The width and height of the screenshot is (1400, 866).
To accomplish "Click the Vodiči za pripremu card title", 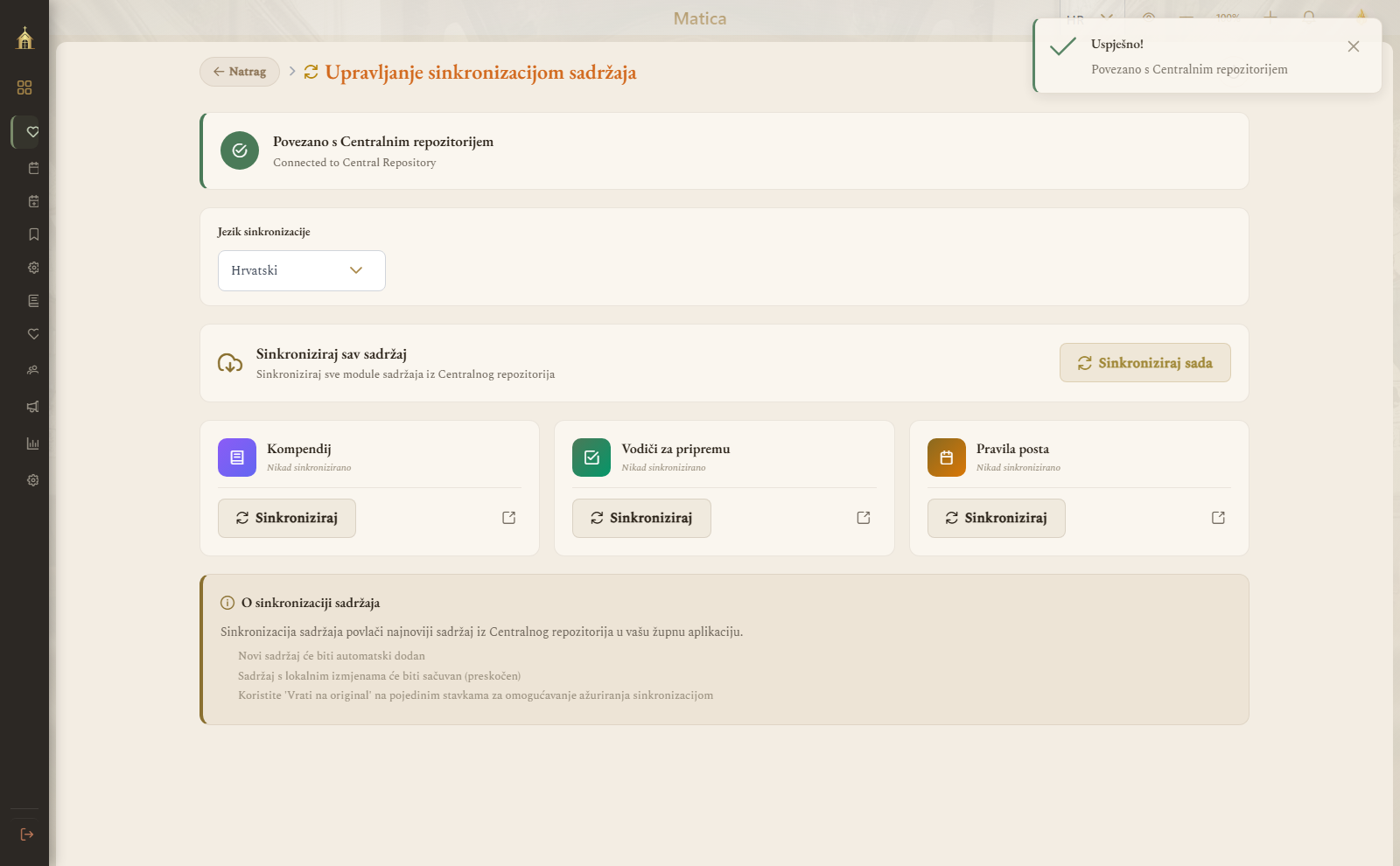I will (x=675, y=449).
